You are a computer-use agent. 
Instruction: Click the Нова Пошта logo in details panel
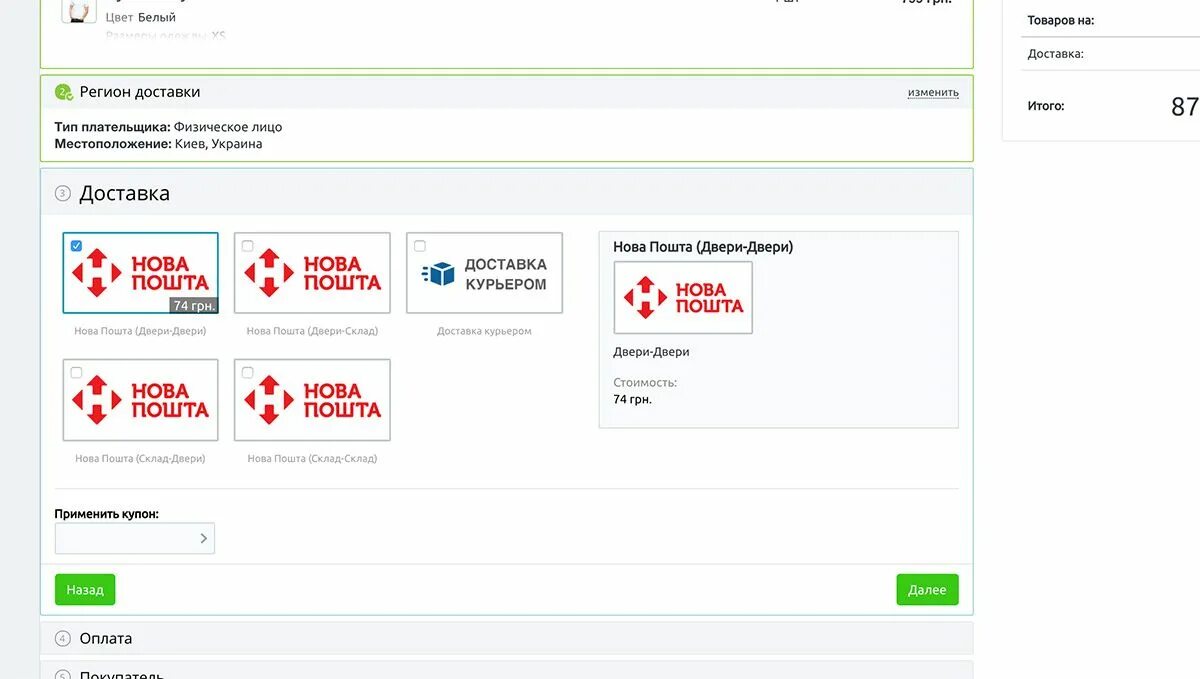point(683,298)
